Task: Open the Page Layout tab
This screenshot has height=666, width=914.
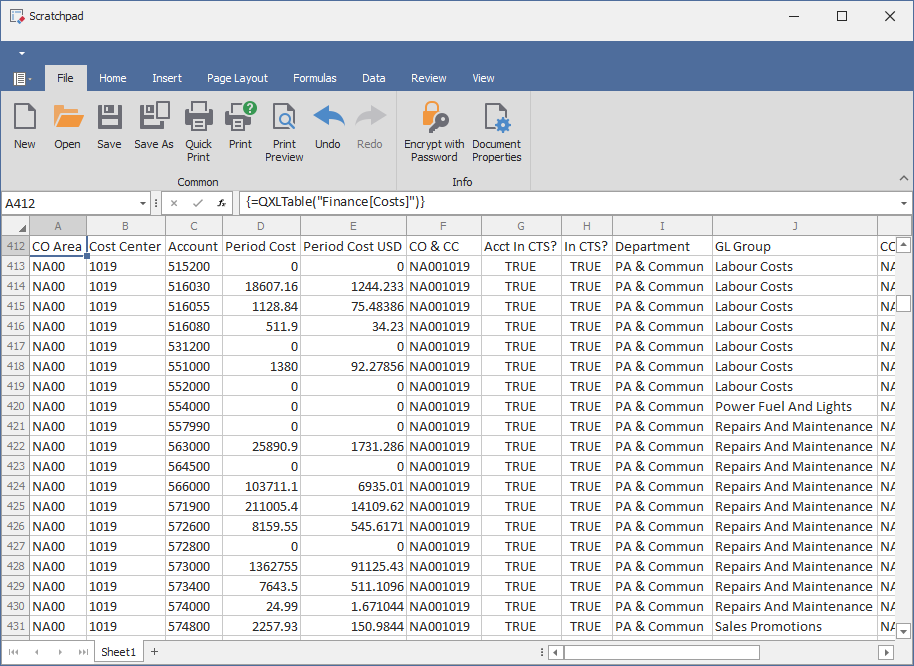Action: (x=237, y=78)
